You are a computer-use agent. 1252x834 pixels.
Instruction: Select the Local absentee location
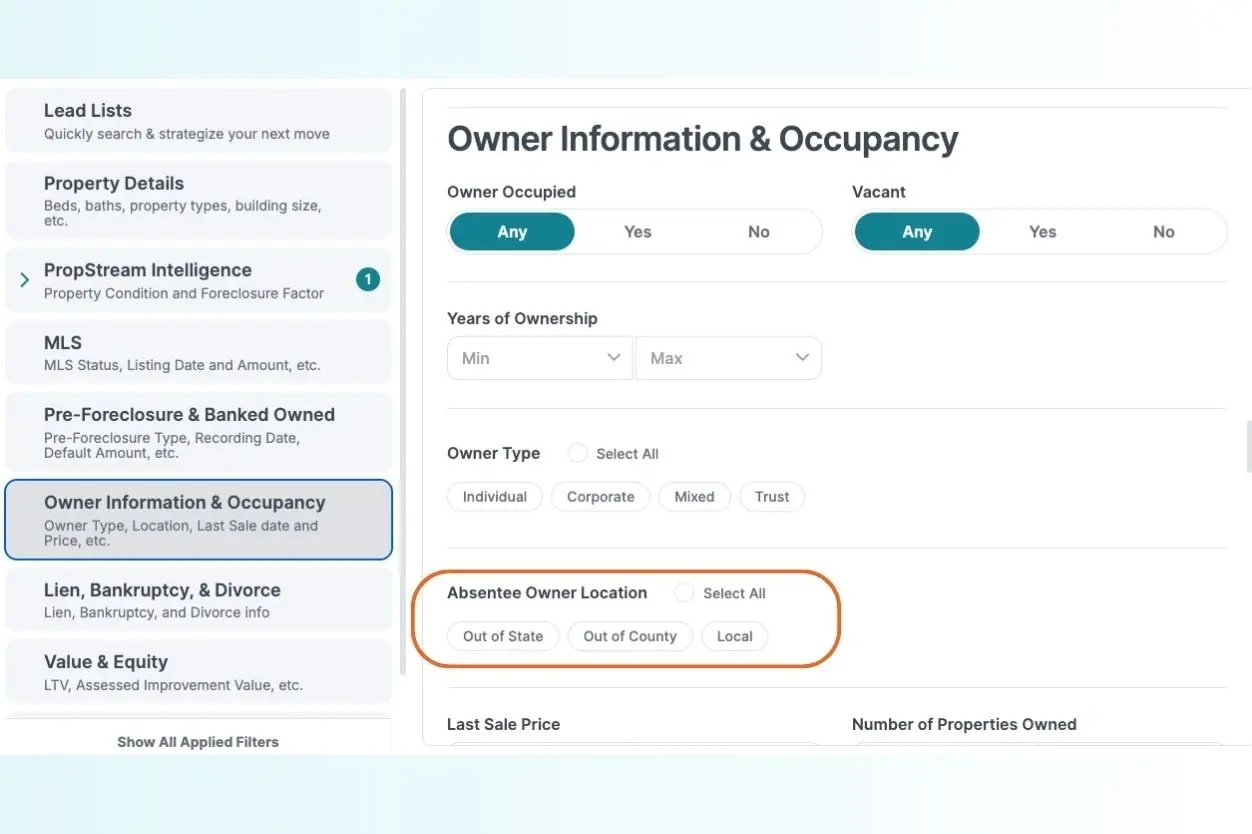pos(734,636)
